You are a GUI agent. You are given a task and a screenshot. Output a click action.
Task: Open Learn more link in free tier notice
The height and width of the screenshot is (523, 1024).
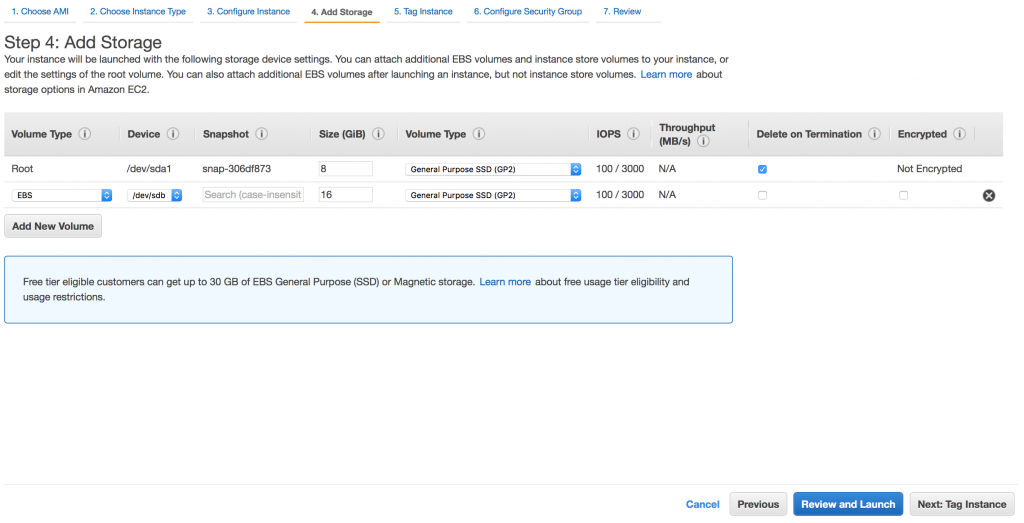pyautogui.click(x=505, y=282)
